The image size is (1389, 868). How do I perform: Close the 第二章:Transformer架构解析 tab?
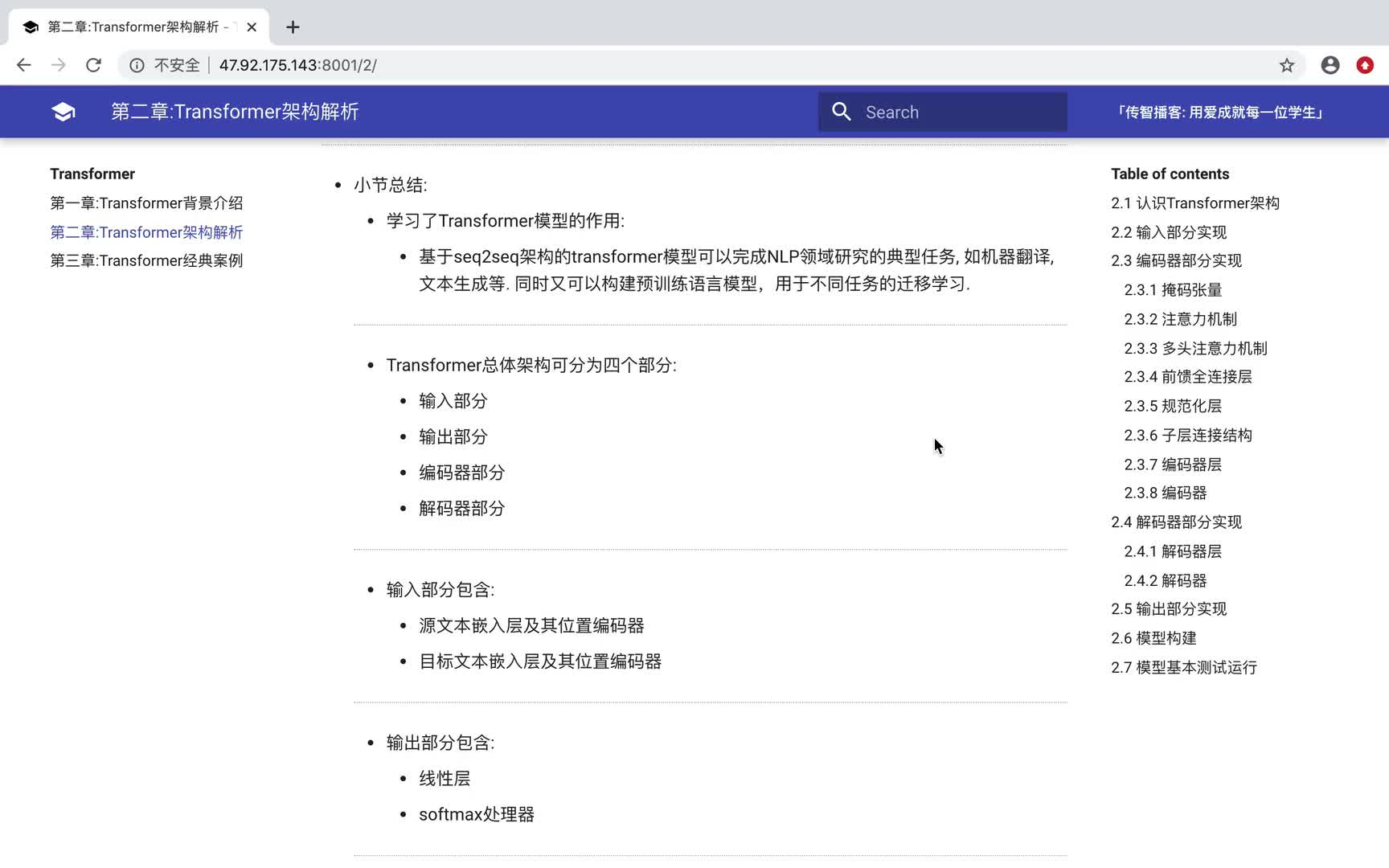click(252, 27)
